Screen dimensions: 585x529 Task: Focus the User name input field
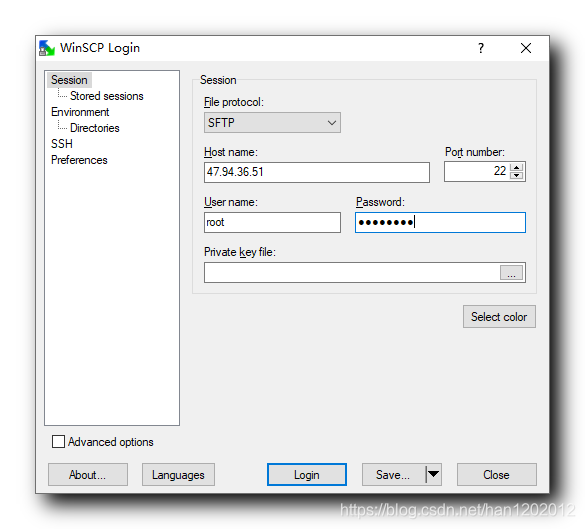pyautogui.click(x=272, y=223)
